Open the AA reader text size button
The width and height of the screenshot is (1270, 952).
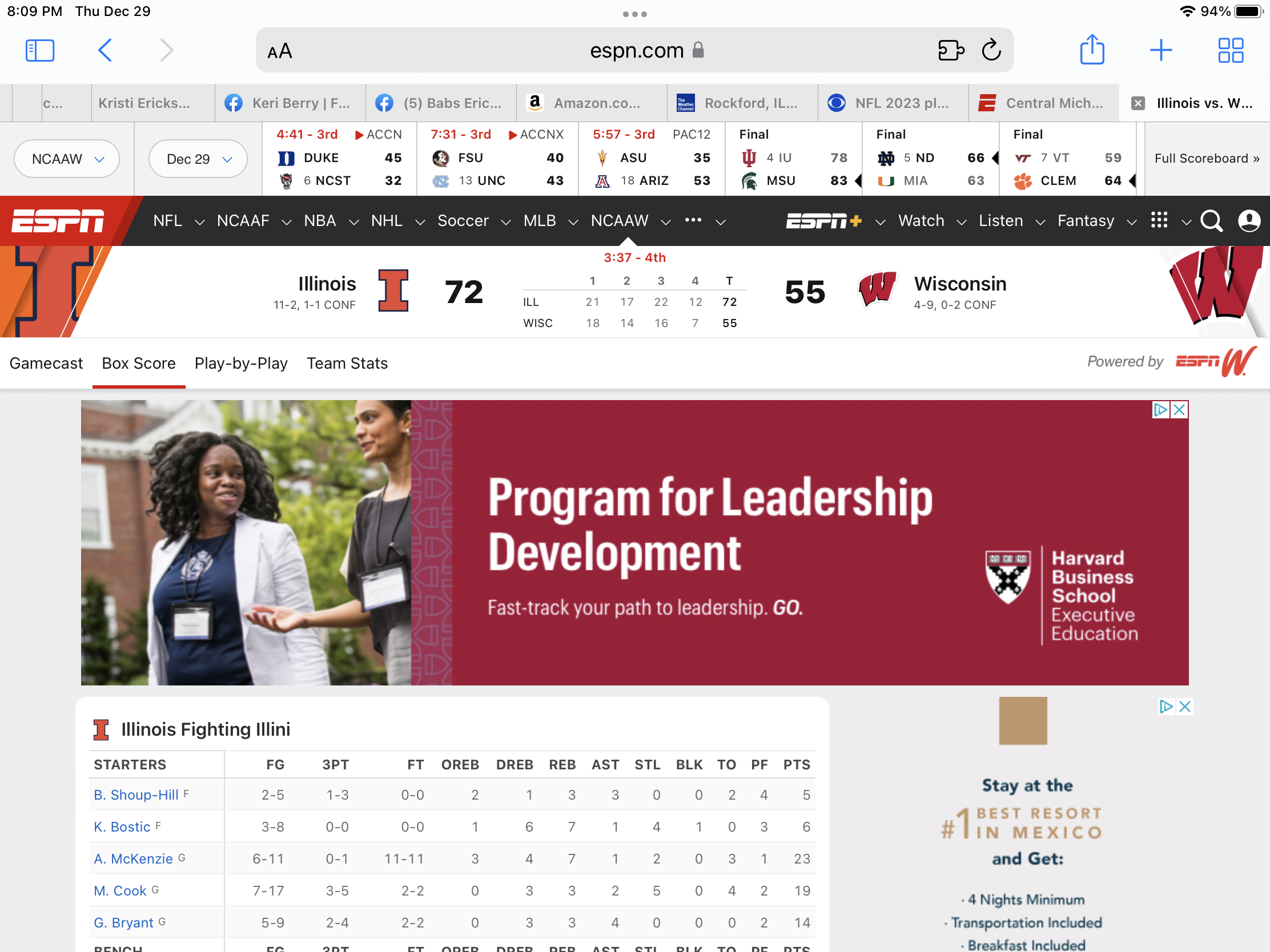pos(280,51)
